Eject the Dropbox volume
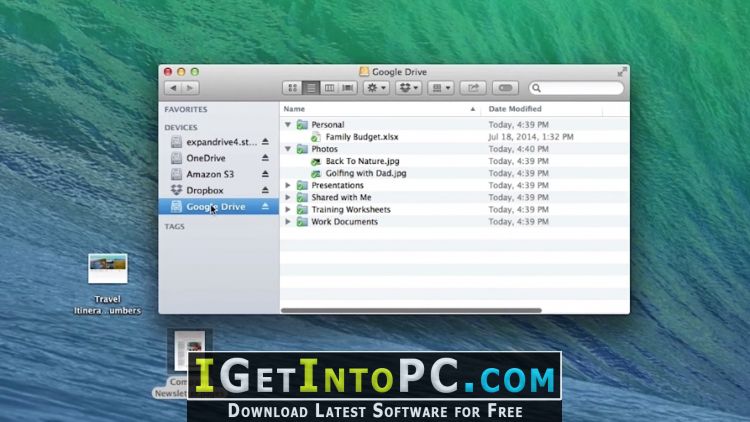The image size is (750, 422). click(x=265, y=190)
